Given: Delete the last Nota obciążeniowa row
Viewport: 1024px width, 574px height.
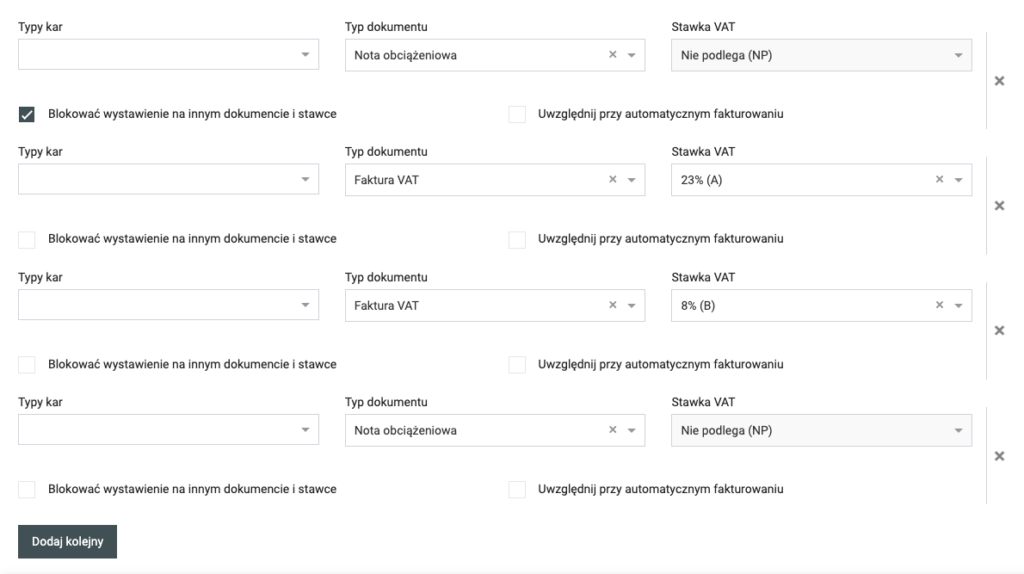Looking at the screenshot, I should [999, 456].
